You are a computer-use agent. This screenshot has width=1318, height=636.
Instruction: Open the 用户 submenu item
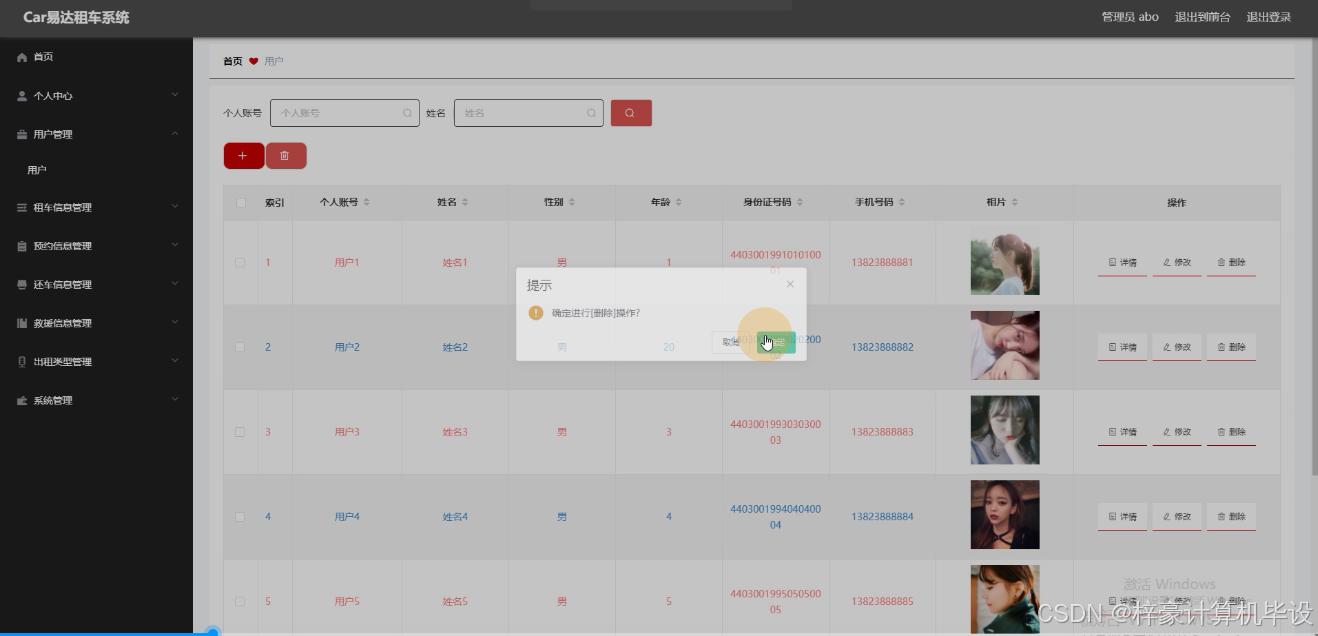coord(37,169)
